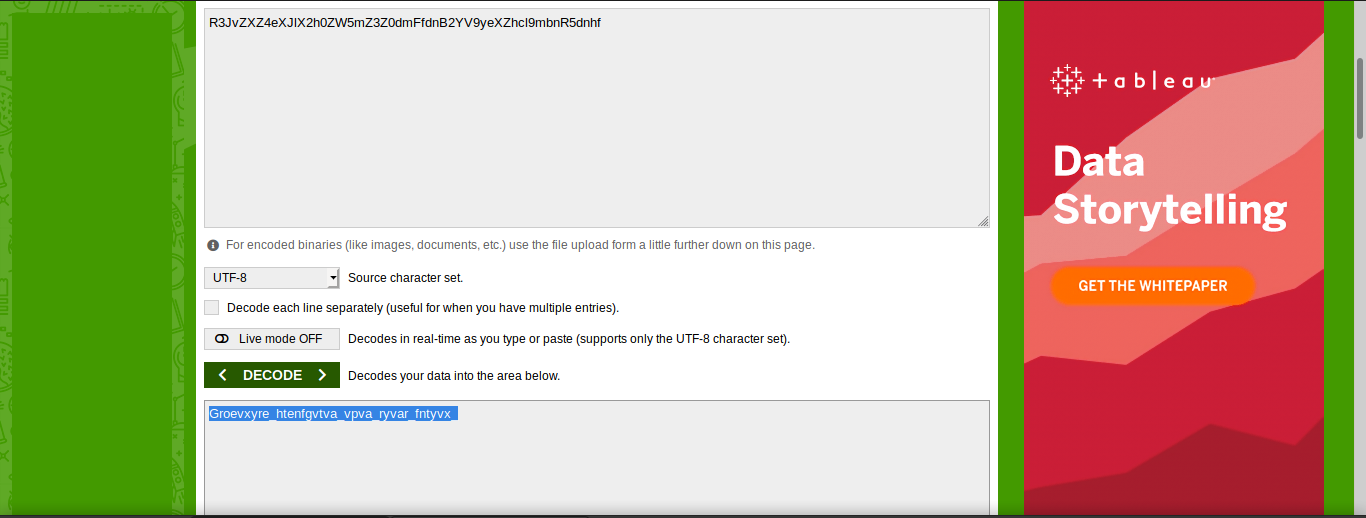Click the Decode each line separately label text

(x=423, y=308)
